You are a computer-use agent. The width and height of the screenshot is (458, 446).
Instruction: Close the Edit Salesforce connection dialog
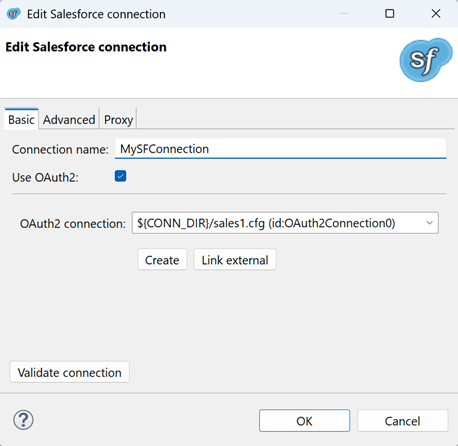click(x=436, y=14)
